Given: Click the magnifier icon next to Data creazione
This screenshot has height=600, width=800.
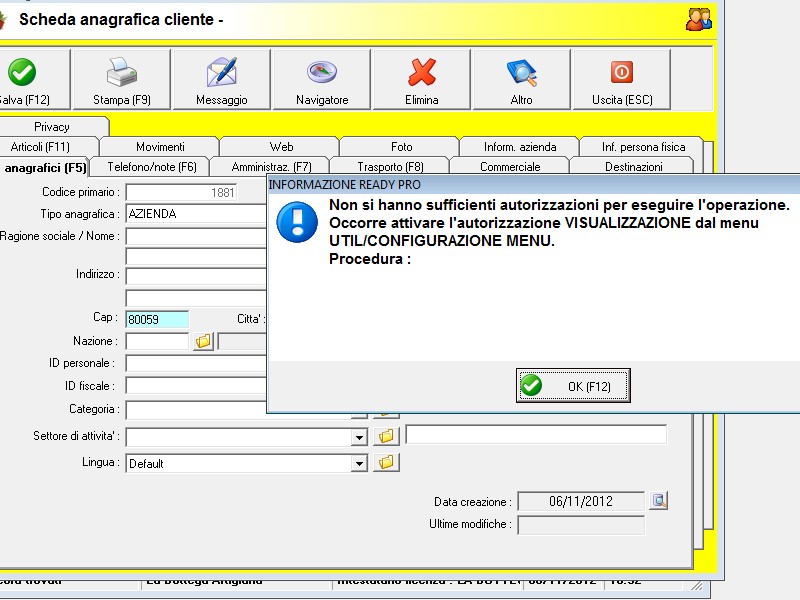Looking at the screenshot, I should click(659, 501).
